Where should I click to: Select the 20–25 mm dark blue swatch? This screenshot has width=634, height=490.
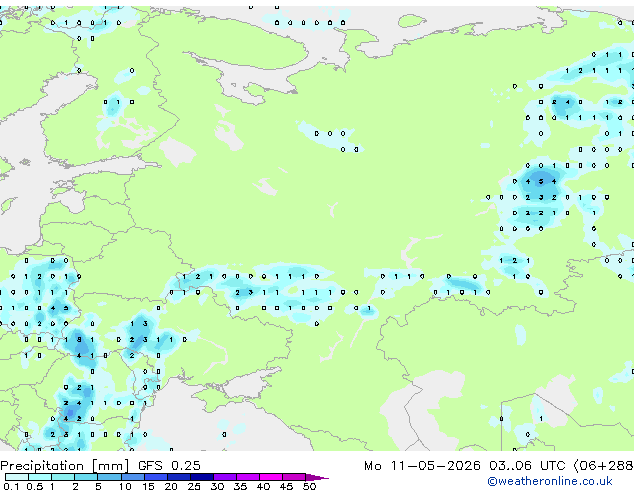[x=179, y=477]
